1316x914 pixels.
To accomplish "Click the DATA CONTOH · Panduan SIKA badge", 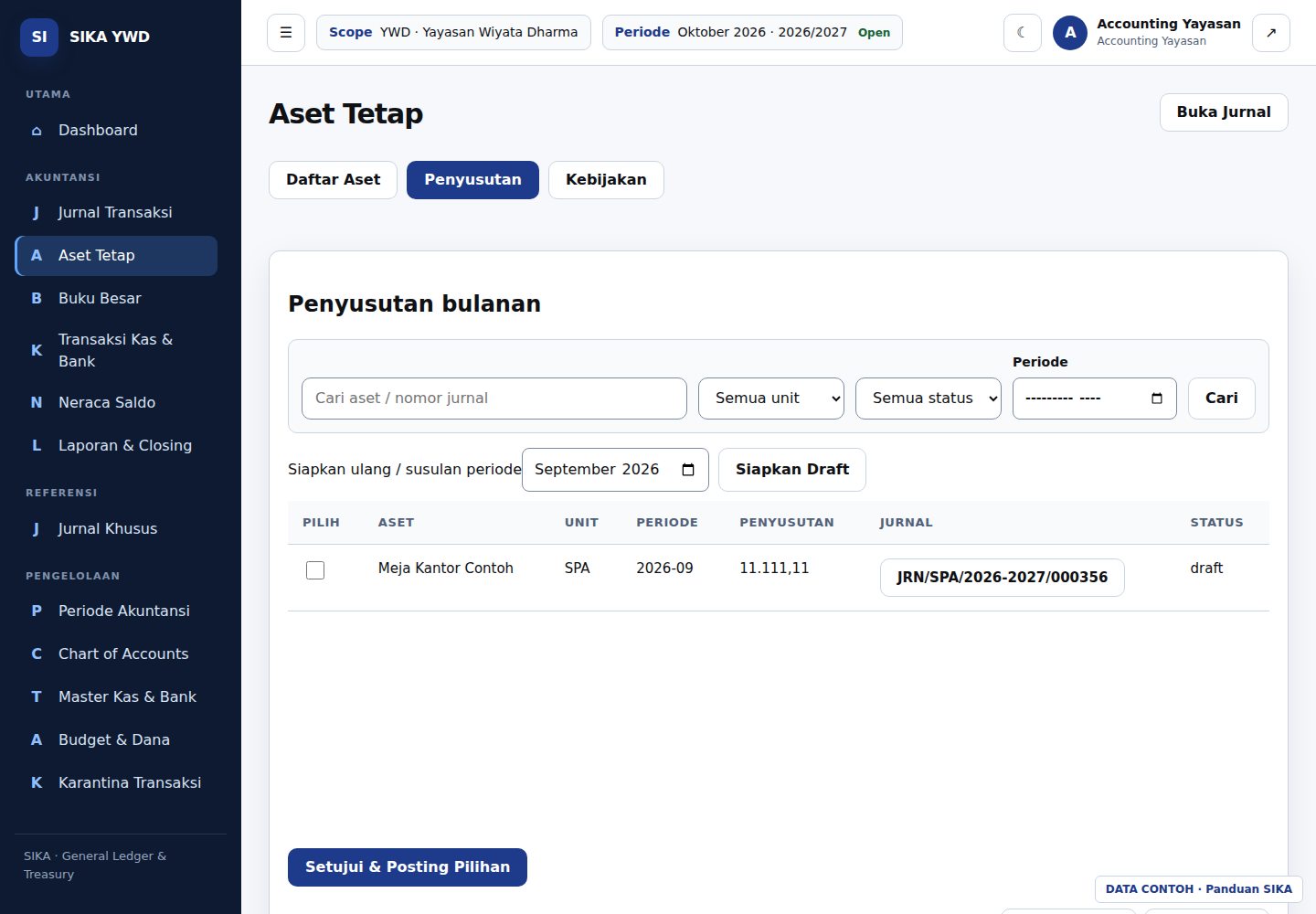I will pos(1199,889).
